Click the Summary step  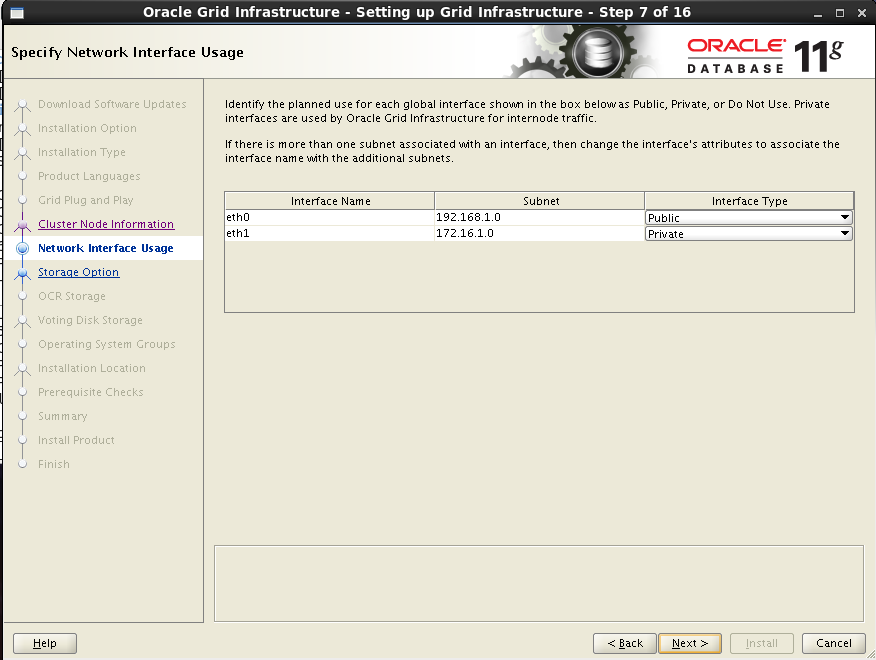63,416
